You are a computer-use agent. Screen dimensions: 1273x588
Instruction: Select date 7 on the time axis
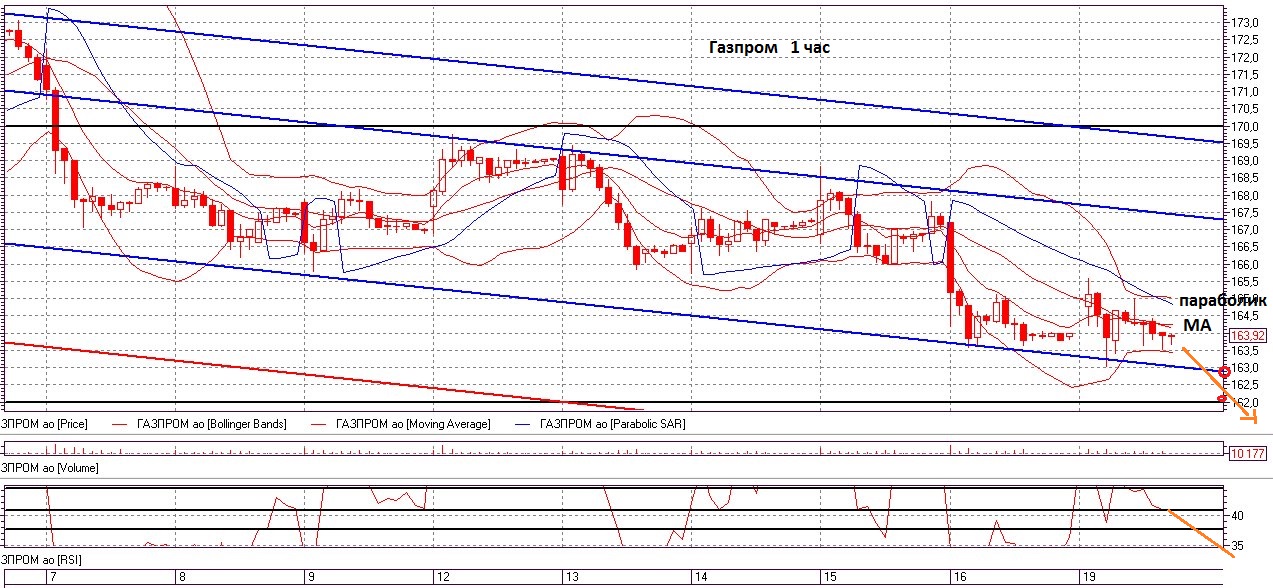pyautogui.click(x=54, y=578)
